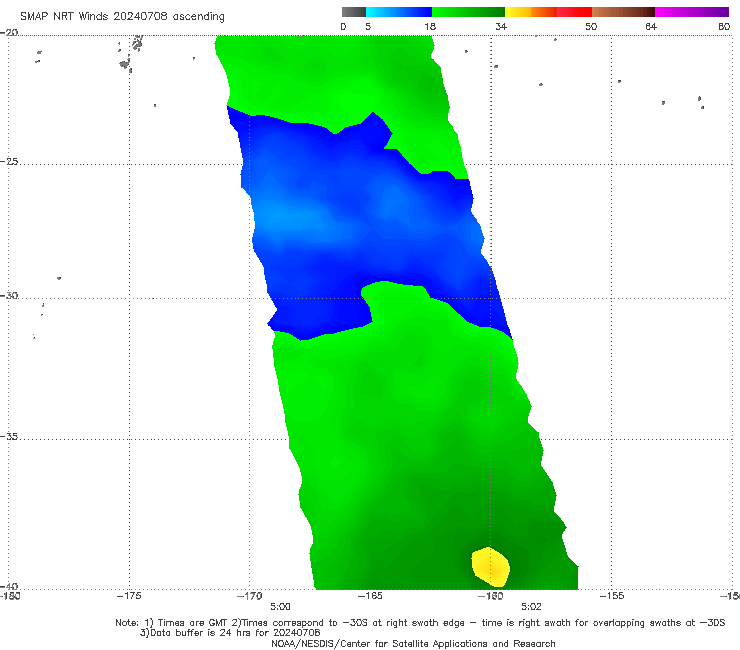The height and width of the screenshot is (650, 740).
Task: Click the longitude axis label '-160'
Action: 491,596
